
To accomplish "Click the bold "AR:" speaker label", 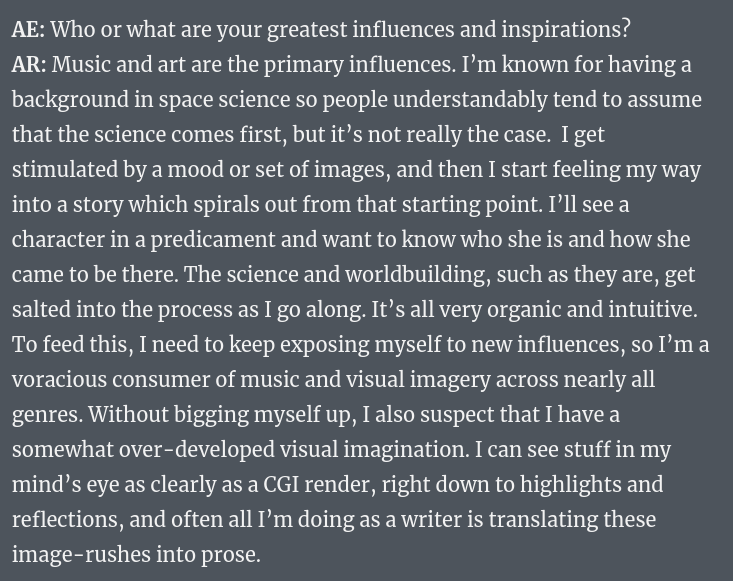I will (x=29, y=65).
